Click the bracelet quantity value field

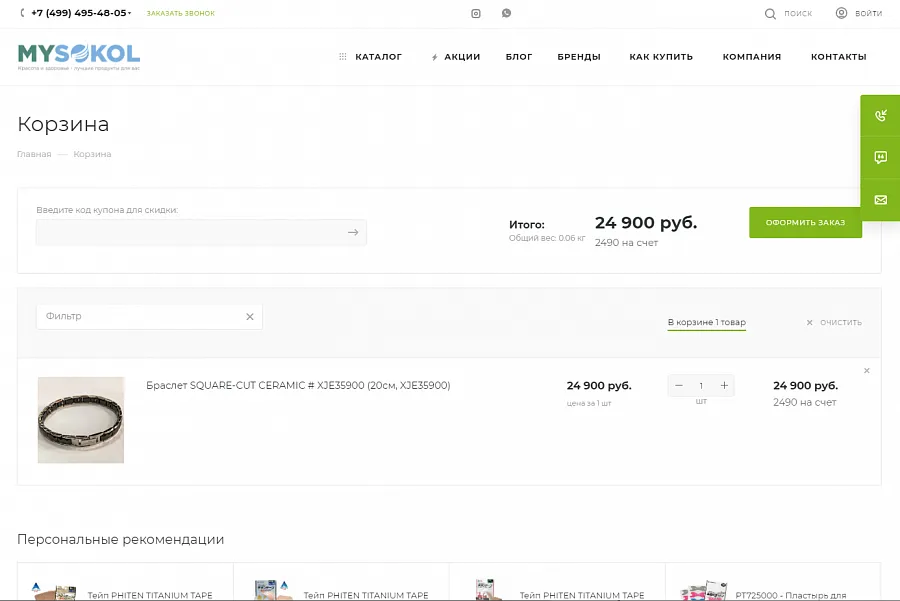pos(701,386)
